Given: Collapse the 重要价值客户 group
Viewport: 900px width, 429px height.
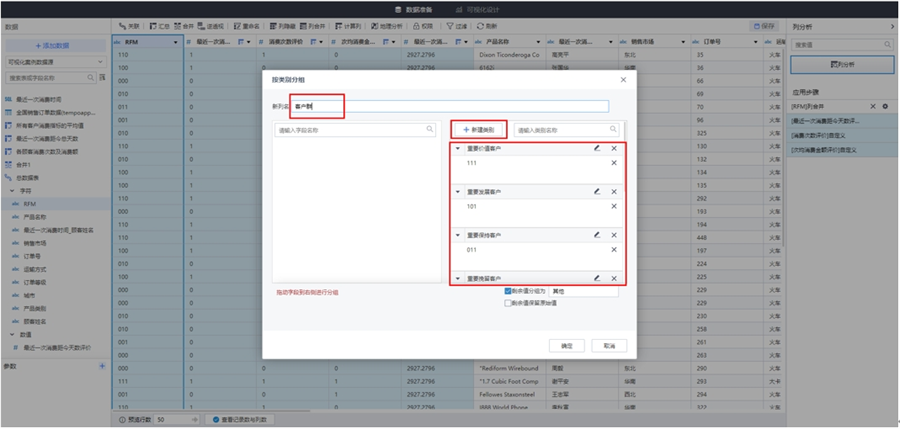Looking at the screenshot, I should pos(458,148).
